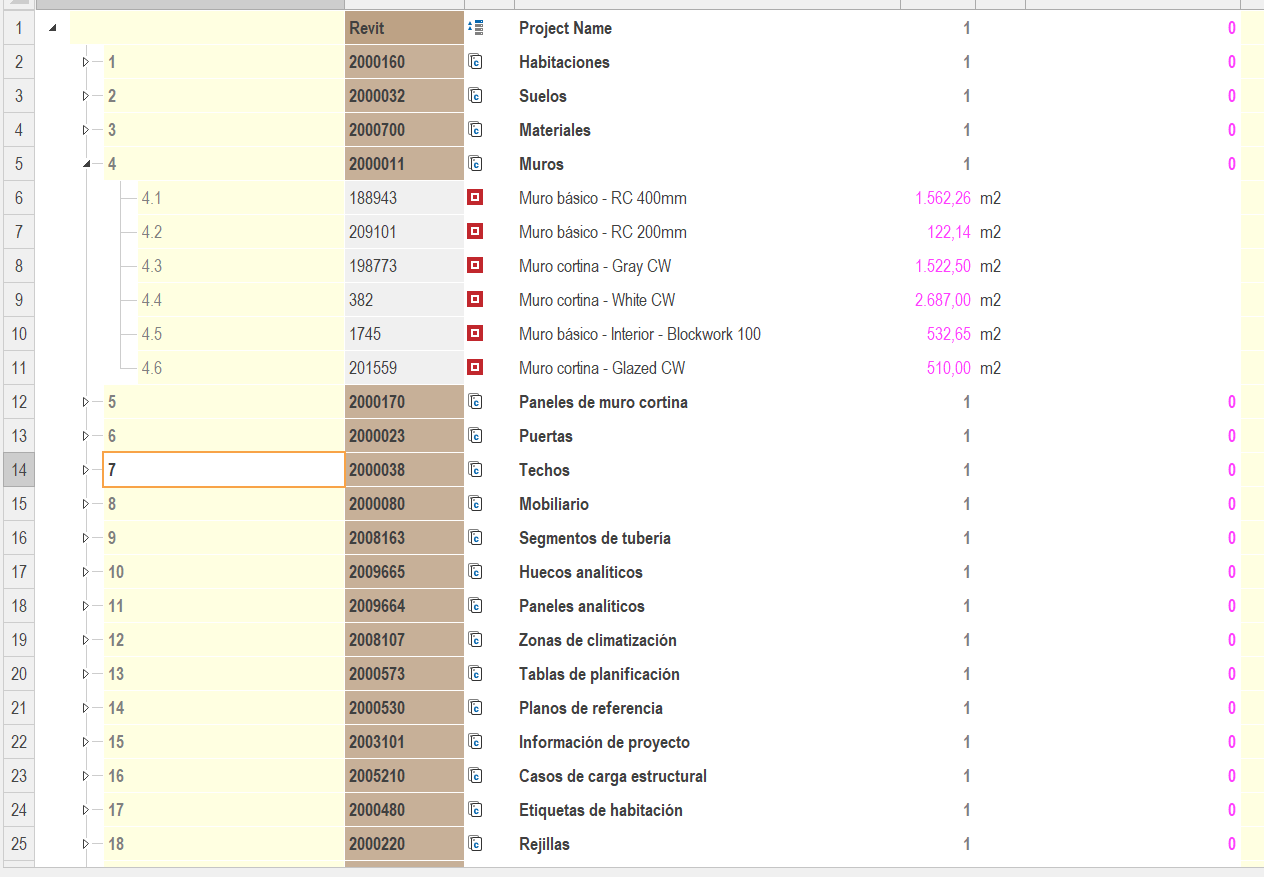
Task: Click chapter icon for Tablas de planificación
Action: [475, 674]
